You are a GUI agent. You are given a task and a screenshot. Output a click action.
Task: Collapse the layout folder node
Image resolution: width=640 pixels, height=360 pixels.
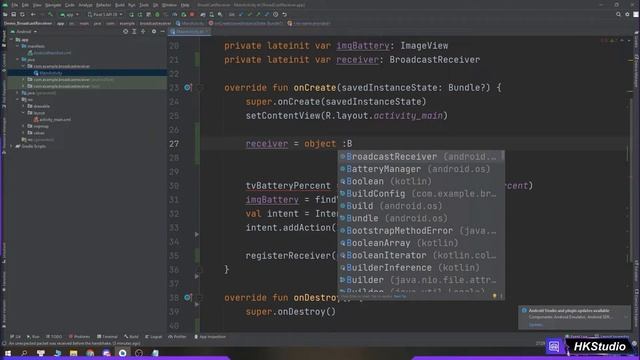[24, 113]
